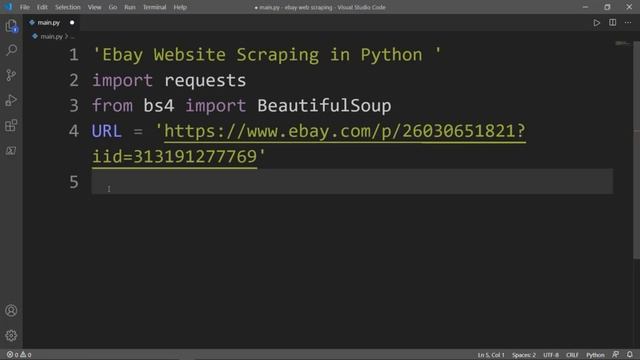Select the main.py editor tab
Viewport: 640px width, 360px height.
pyautogui.click(x=51, y=23)
